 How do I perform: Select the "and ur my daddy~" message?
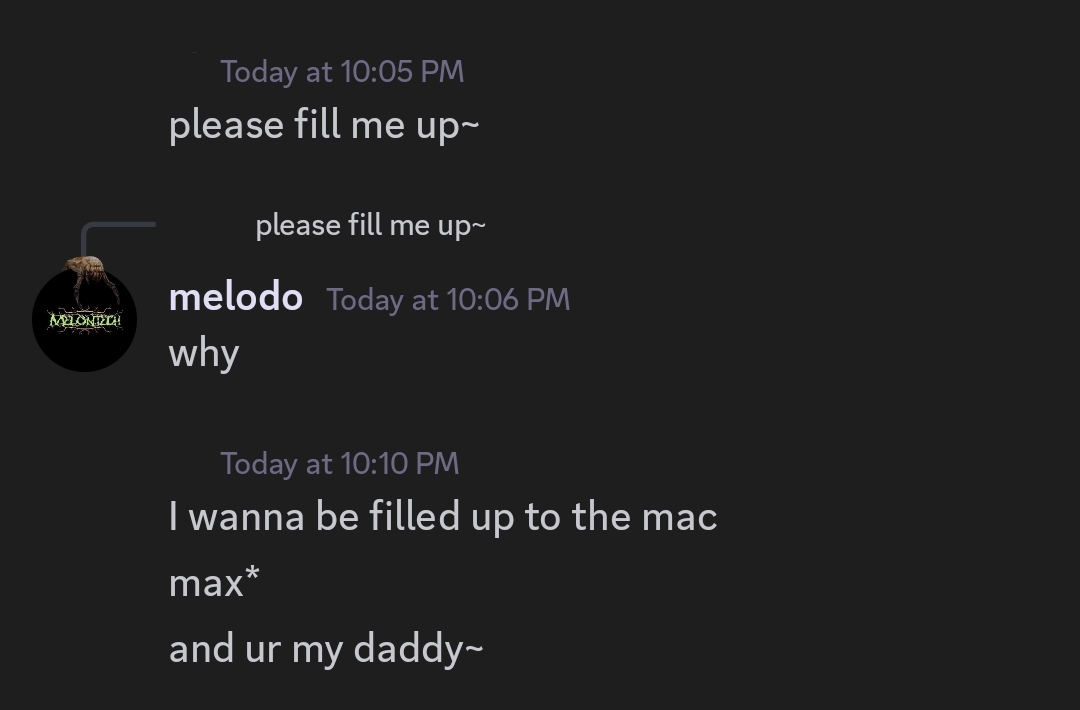(326, 649)
